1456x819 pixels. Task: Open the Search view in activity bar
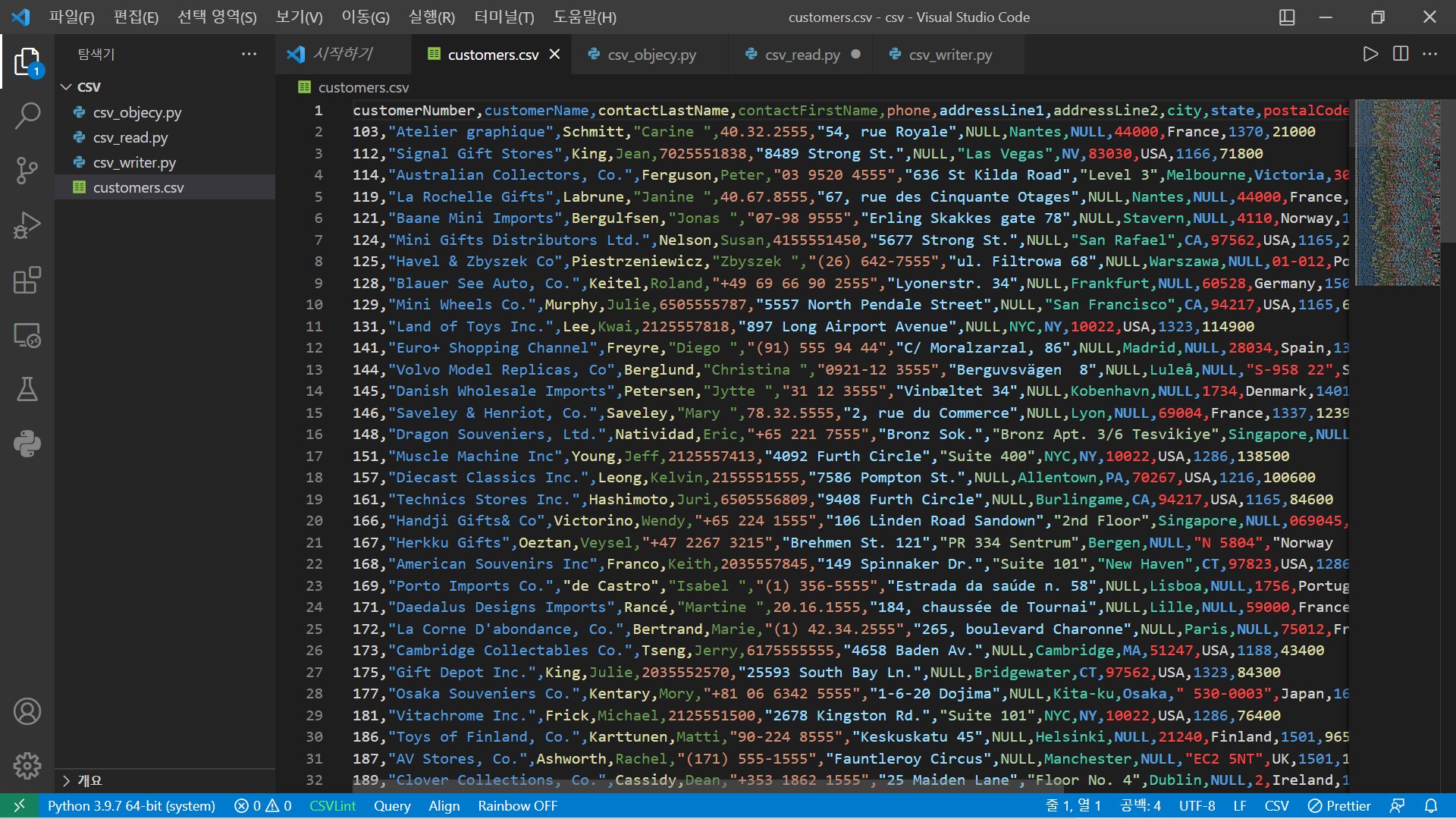[27, 116]
